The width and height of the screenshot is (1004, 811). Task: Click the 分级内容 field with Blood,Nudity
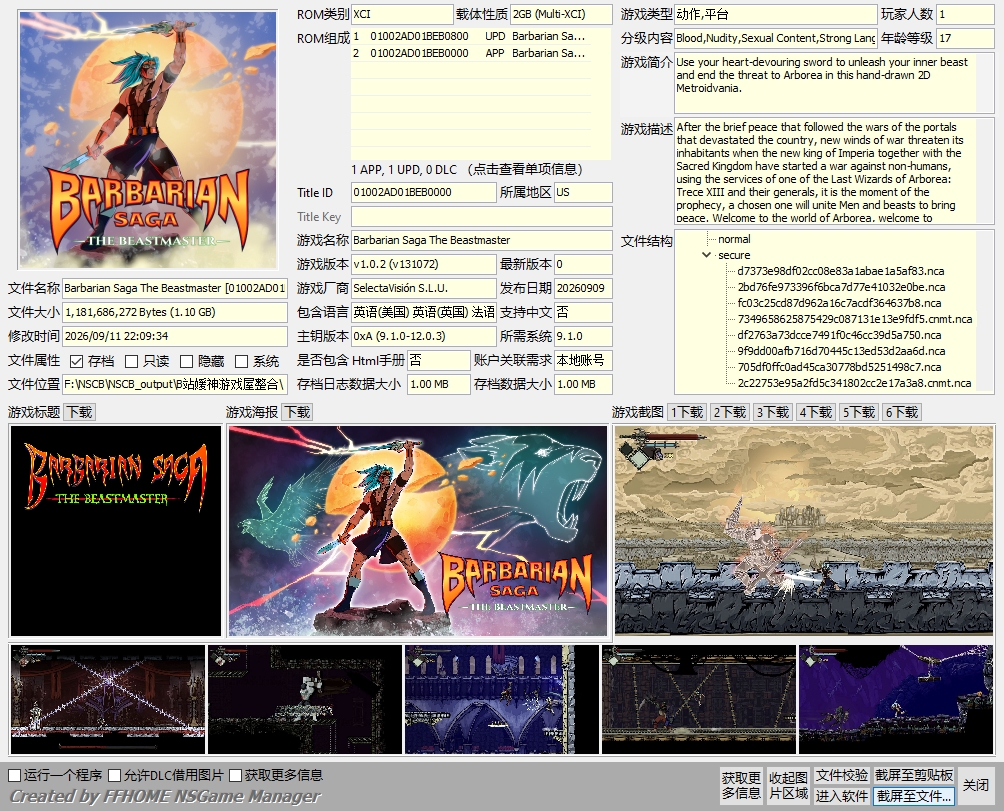(775, 38)
